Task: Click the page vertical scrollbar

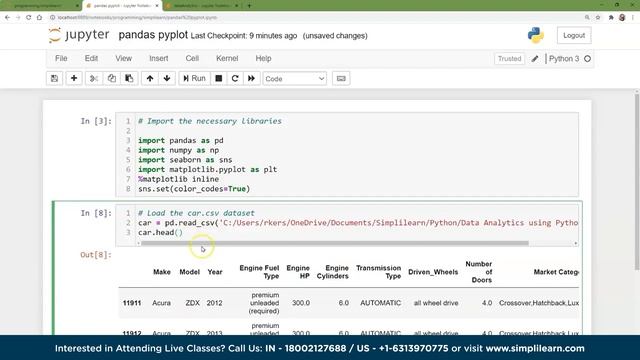Action: [x=637, y=182]
